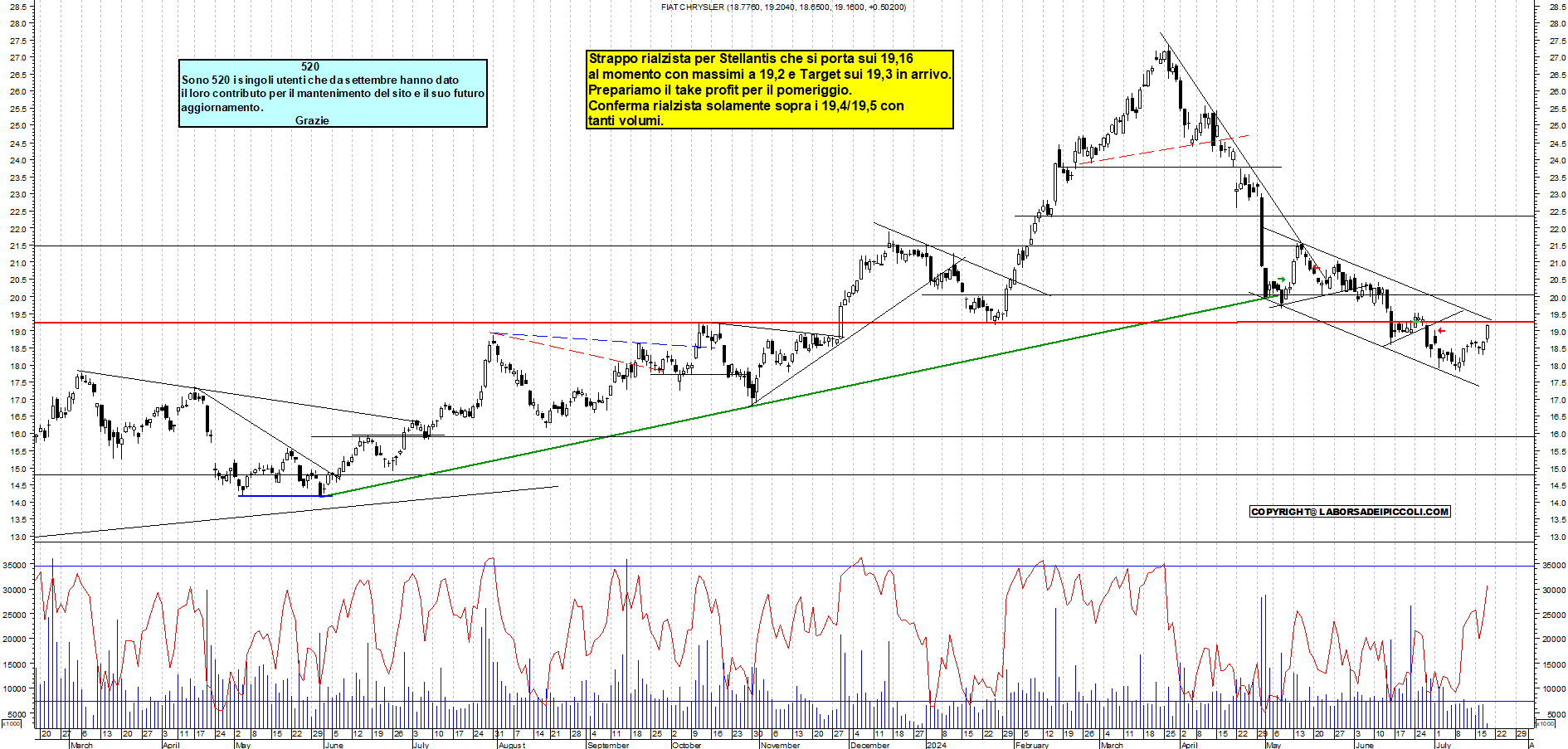Click 'Conferma rialzista solamente sopra' line
Screen dimensions: 1568x749
(746, 105)
